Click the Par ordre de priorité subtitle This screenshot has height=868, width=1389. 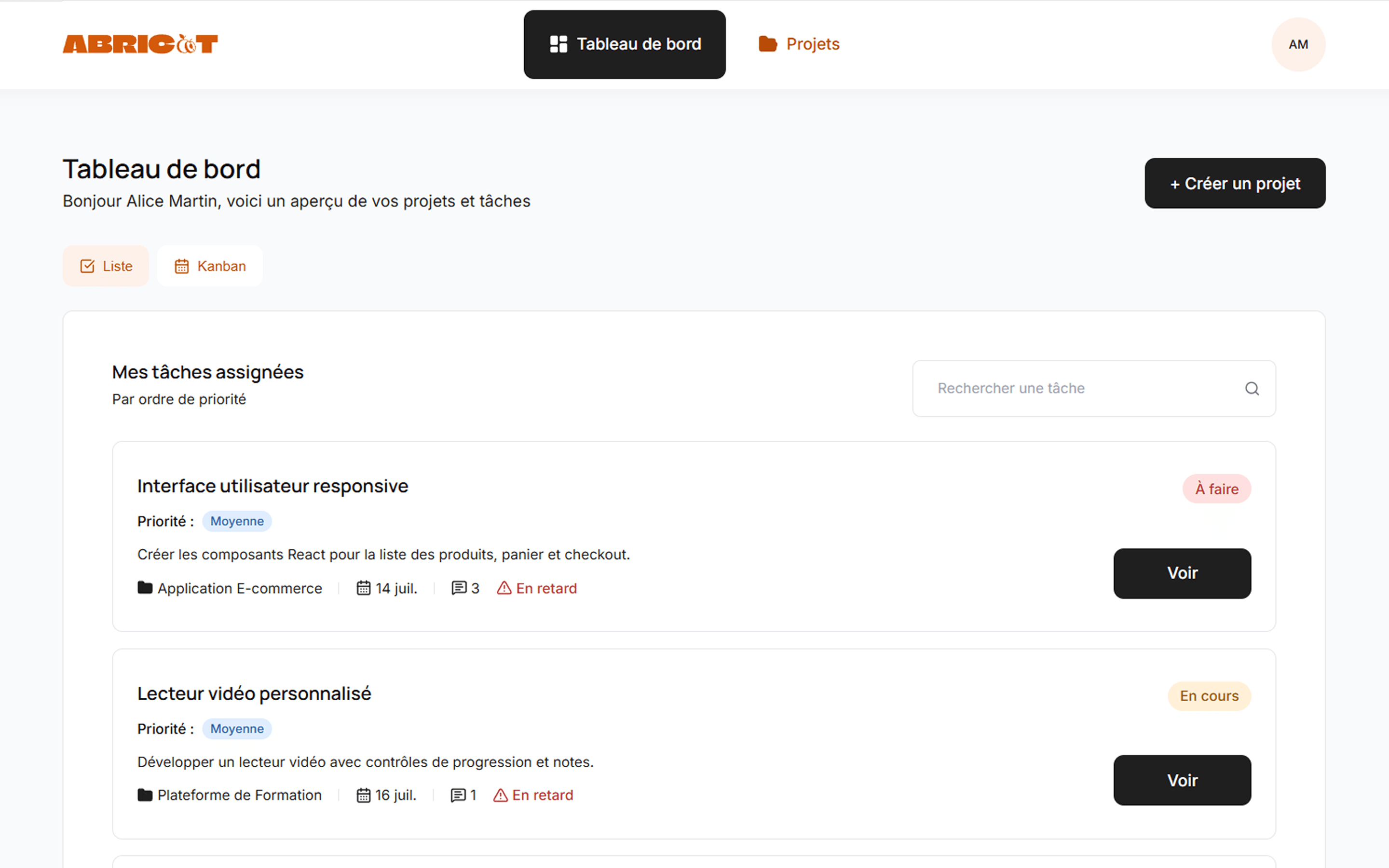pos(179,400)
